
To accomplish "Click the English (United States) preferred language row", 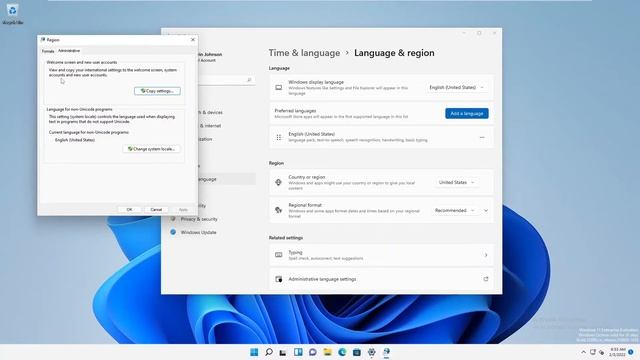I will pyautogui.click(x=381, y=137).
